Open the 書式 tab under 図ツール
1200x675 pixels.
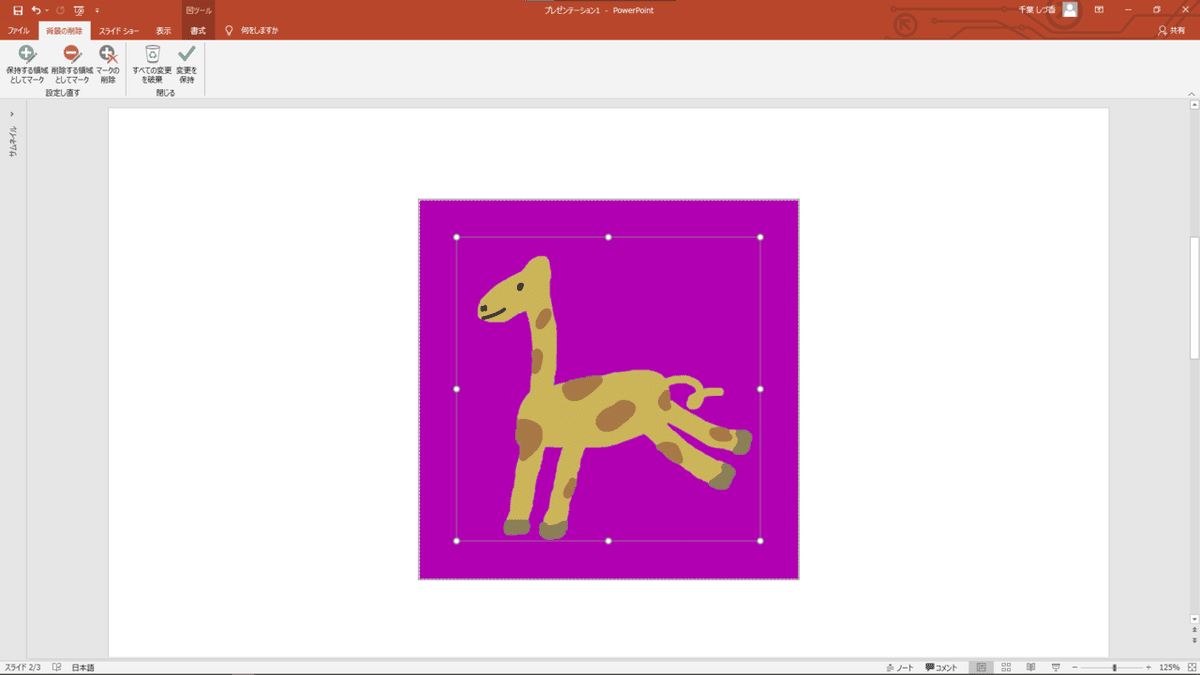click(198, 31)
